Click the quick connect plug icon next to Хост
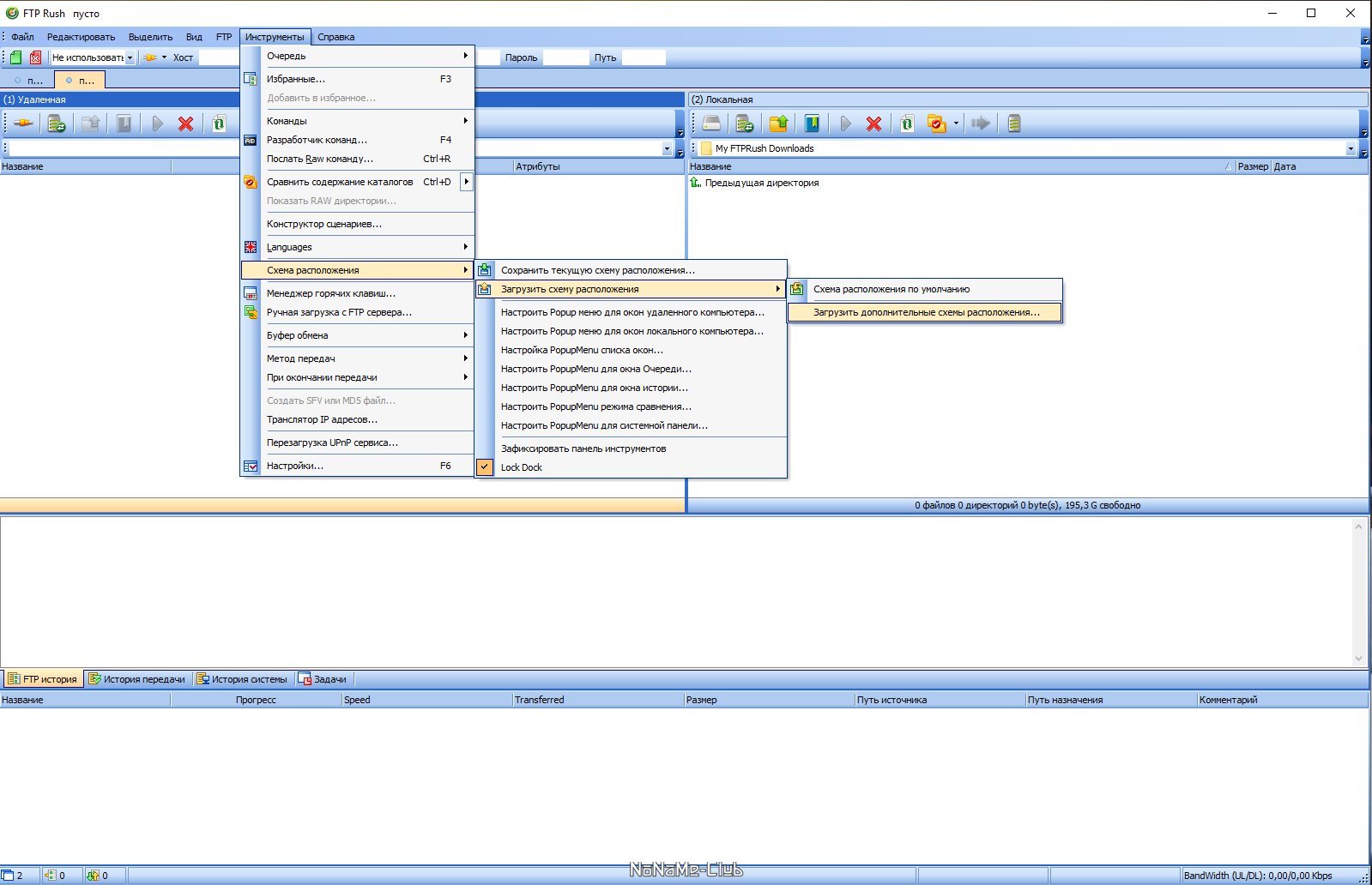 point(150,57)
